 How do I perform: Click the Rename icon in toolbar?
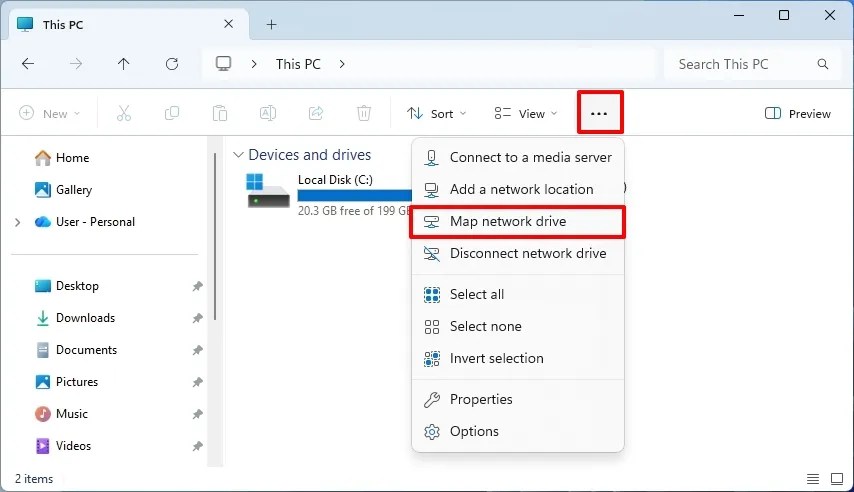click(x=267, y=113)
